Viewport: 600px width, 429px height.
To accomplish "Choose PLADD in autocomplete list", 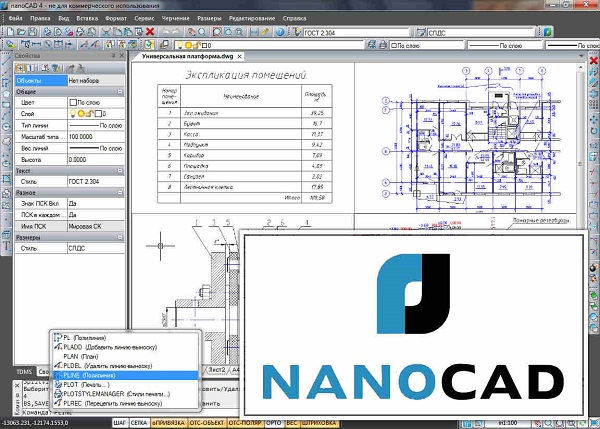I will [126, 347].
